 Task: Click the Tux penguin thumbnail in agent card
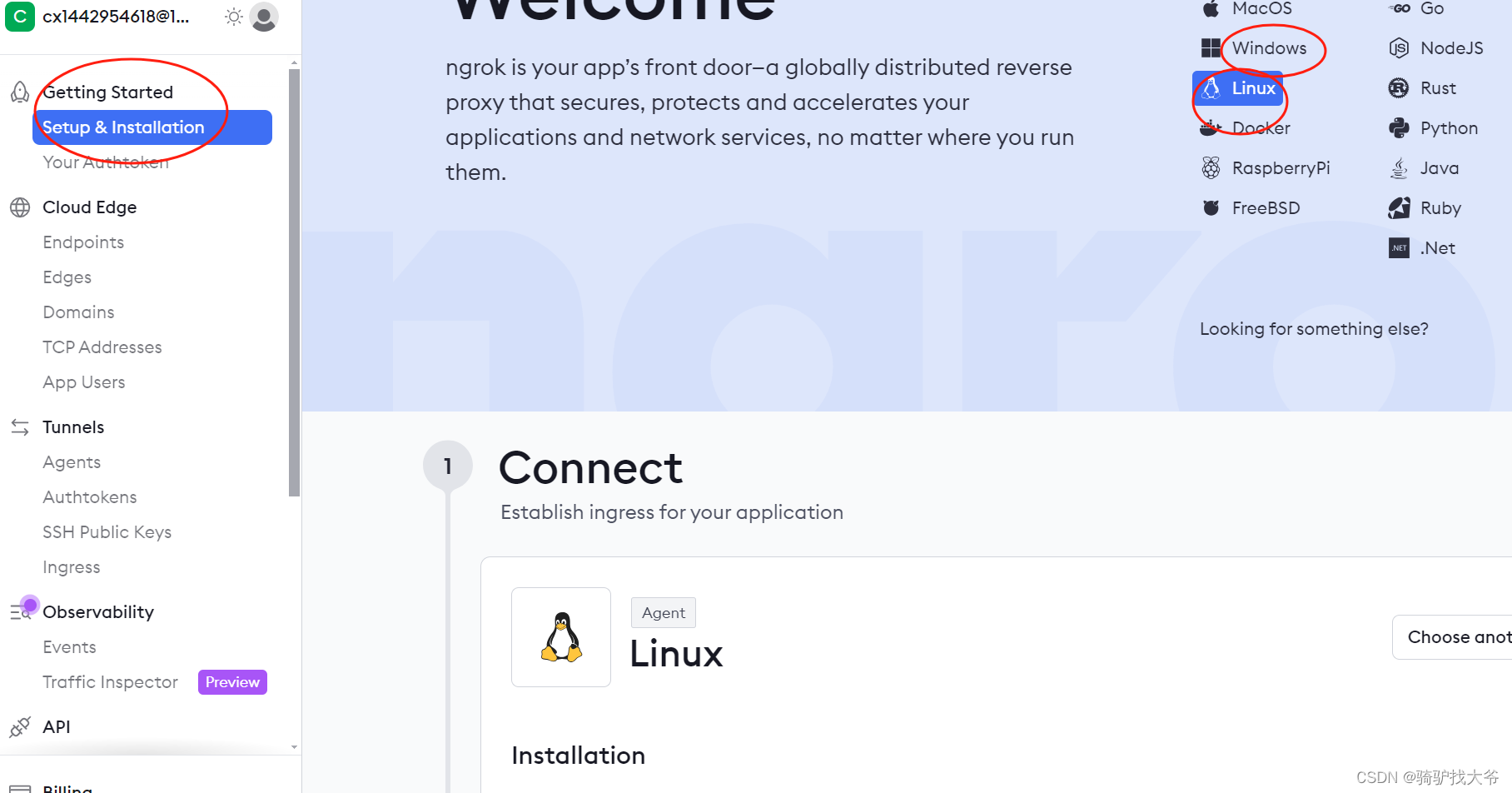coord(561,637)
